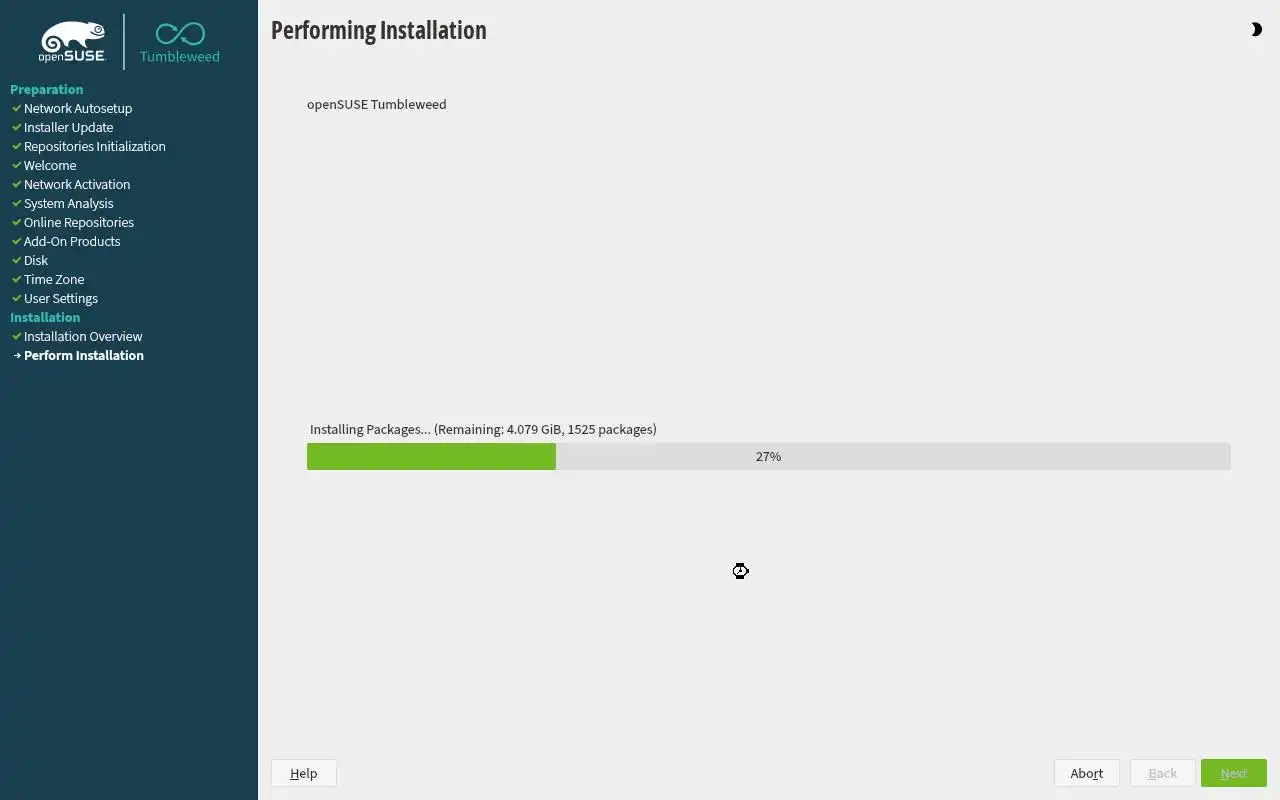Click the Installation section heading
Image resolution: width=1280 pixels, height=800 pixels.
tap(45, 317)
